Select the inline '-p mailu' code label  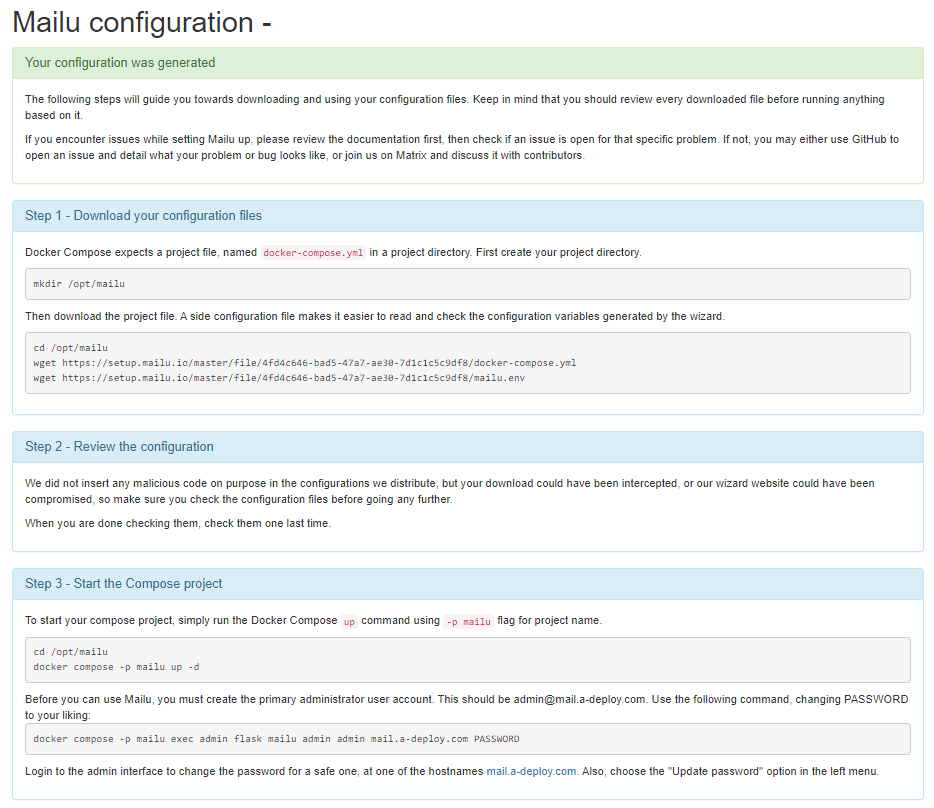tap(469, 621)
